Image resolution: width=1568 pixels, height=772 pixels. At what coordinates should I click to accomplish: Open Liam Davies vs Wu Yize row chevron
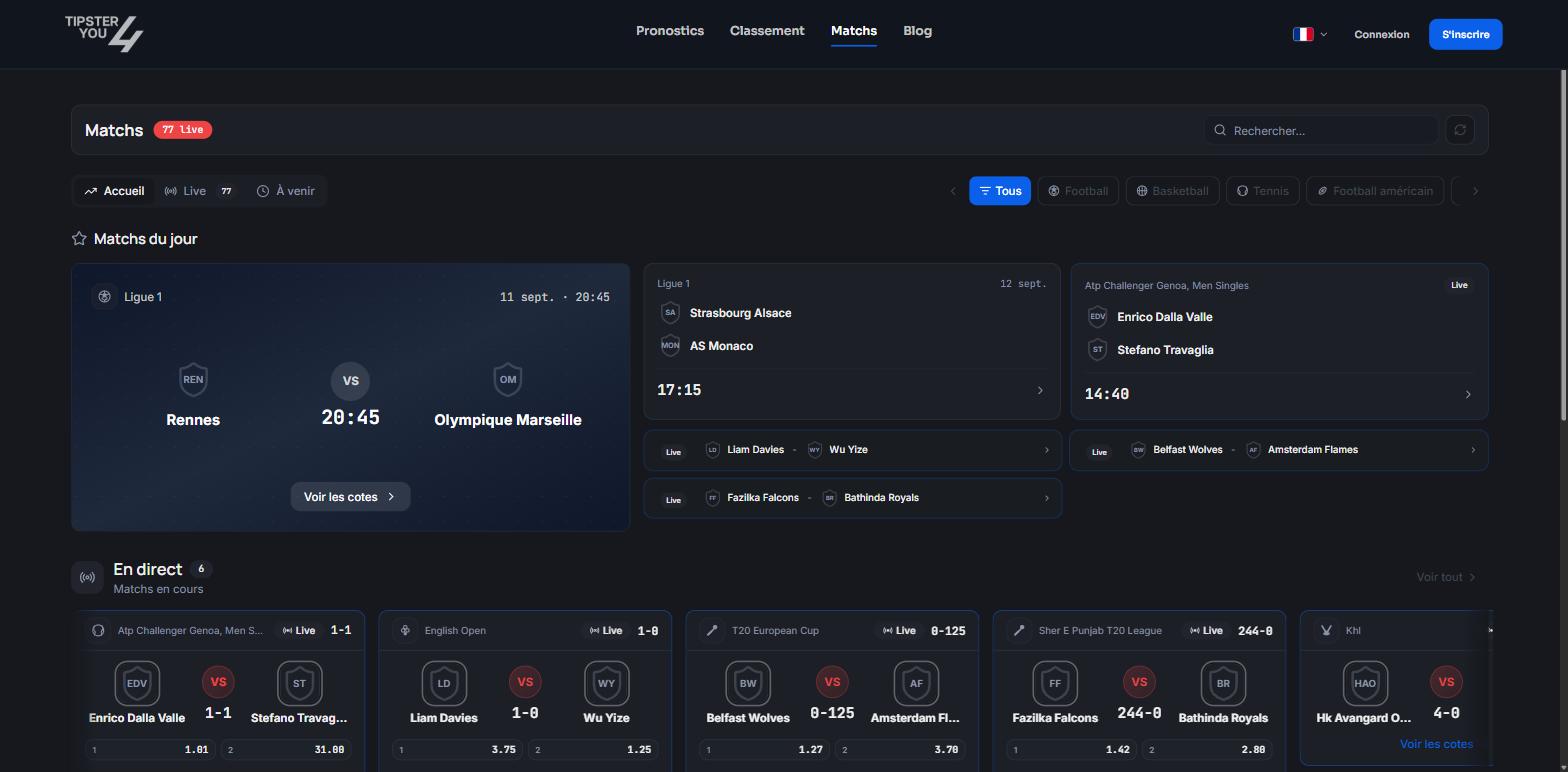point(1047,450)
